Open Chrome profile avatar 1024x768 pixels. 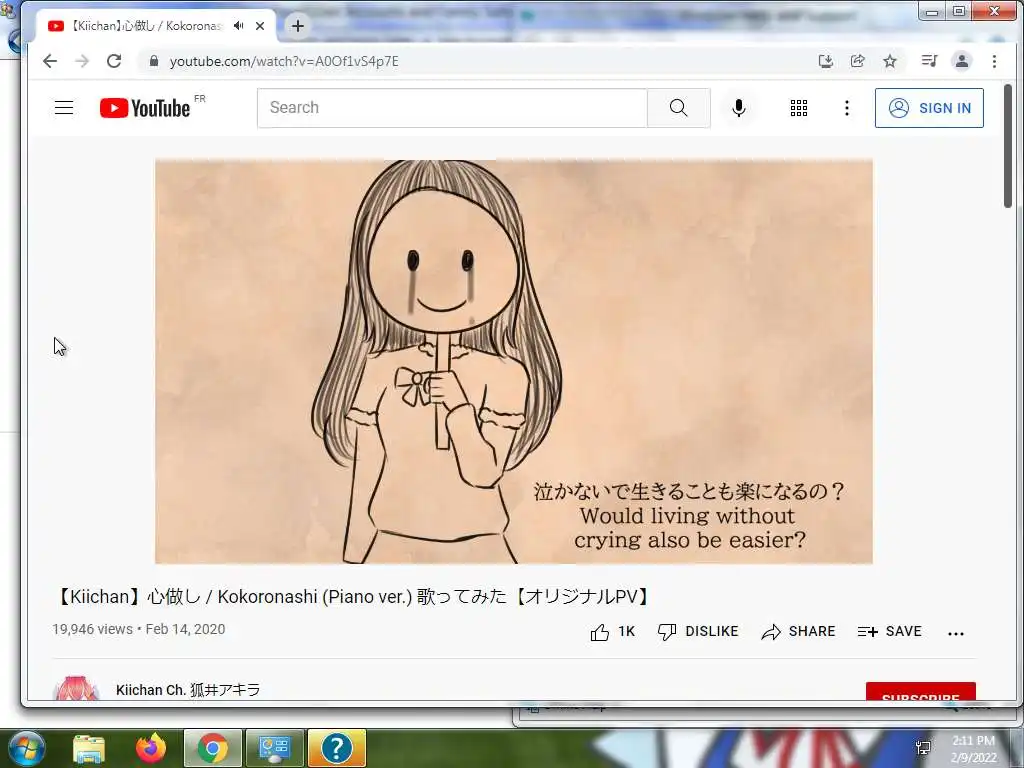pyautogui.click(x=962, y=61)
